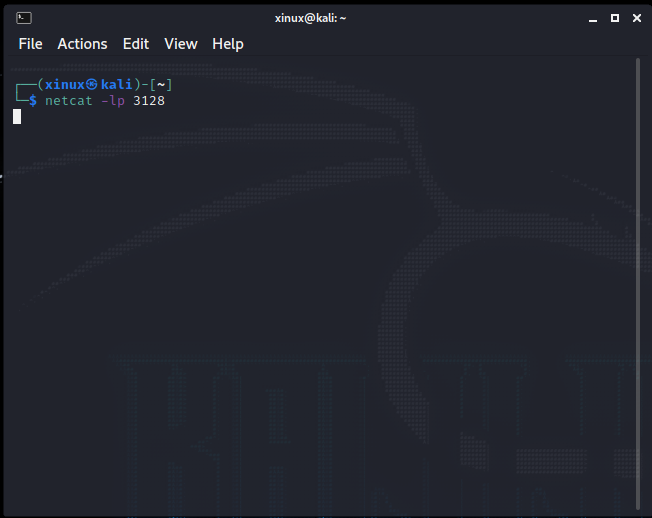Click the blinking block cursor in the terminal
Screen dimensions: 652x518
coord(17,117)
